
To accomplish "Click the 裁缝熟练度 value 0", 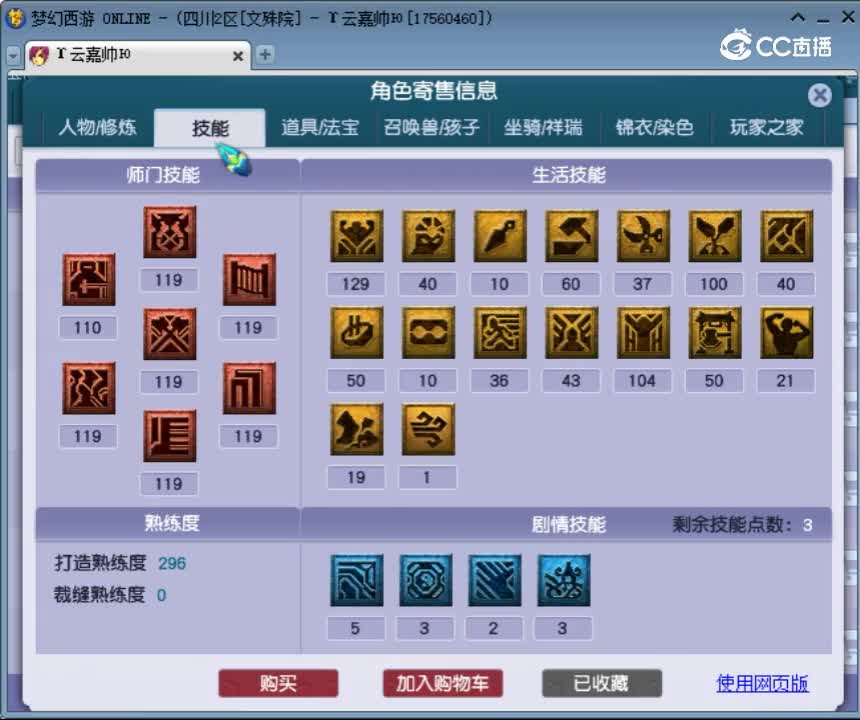I will [x=161, y=595].
